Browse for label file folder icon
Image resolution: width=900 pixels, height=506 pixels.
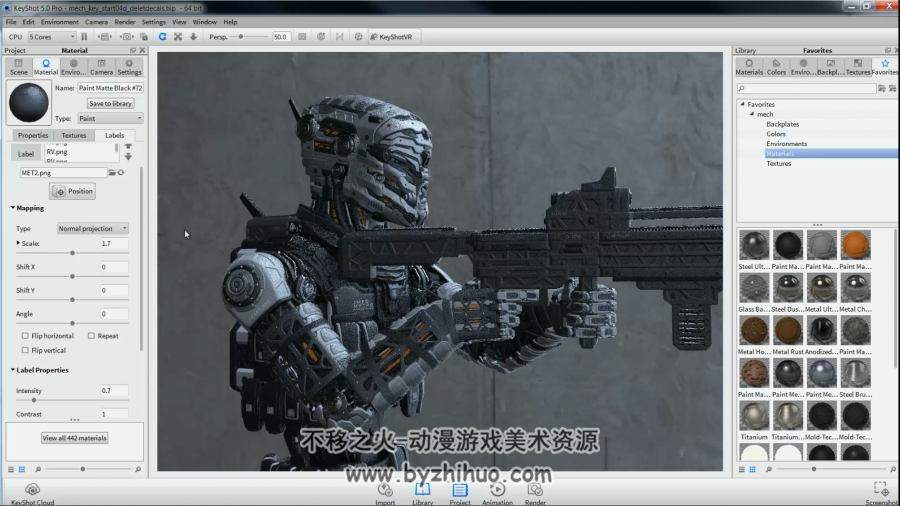pyautogui.click(x=112, y=173)
